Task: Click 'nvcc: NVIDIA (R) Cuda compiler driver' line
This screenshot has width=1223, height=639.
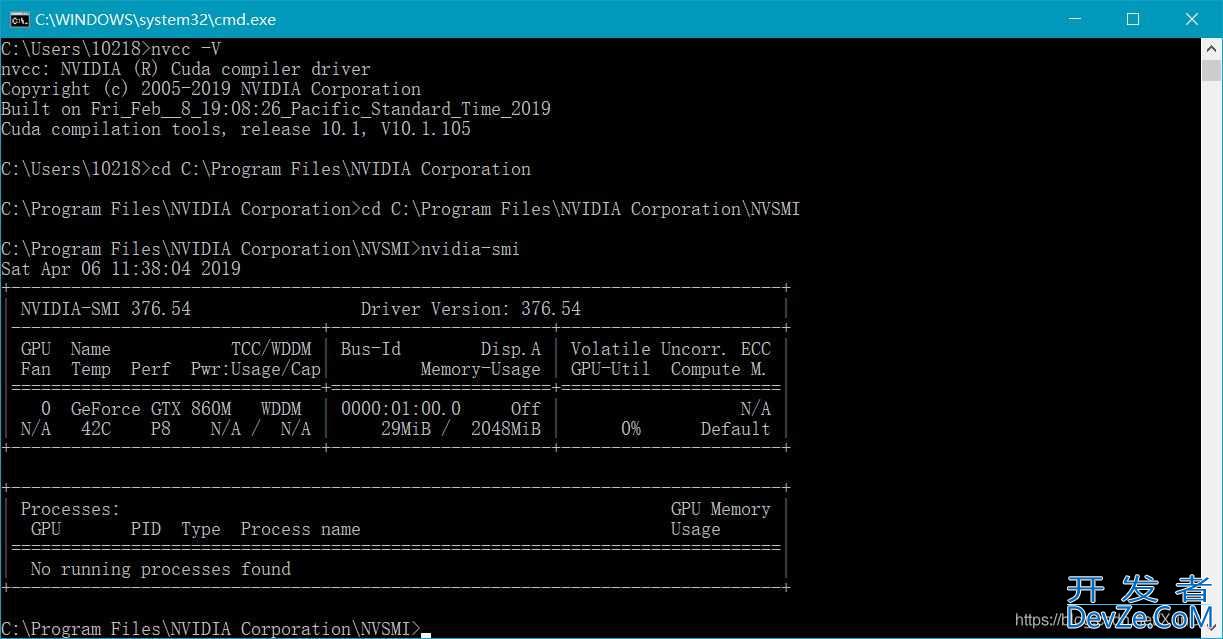Action: click(x=186, y=69)
